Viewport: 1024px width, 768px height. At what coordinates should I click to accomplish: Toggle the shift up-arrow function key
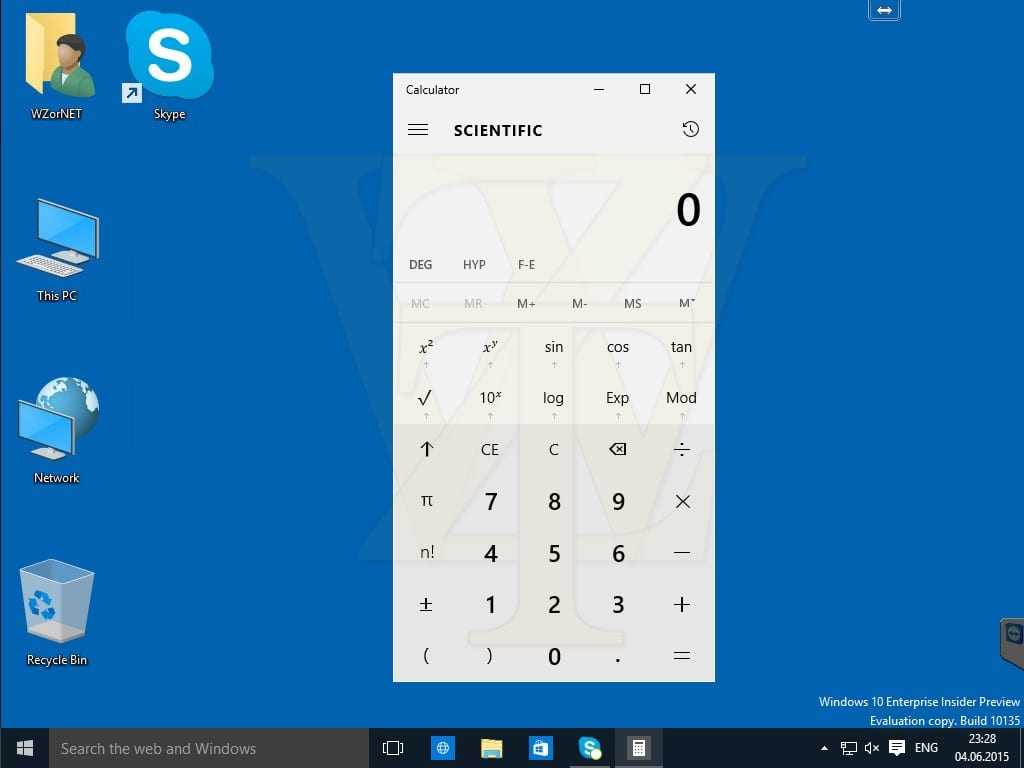coord(426,450)
